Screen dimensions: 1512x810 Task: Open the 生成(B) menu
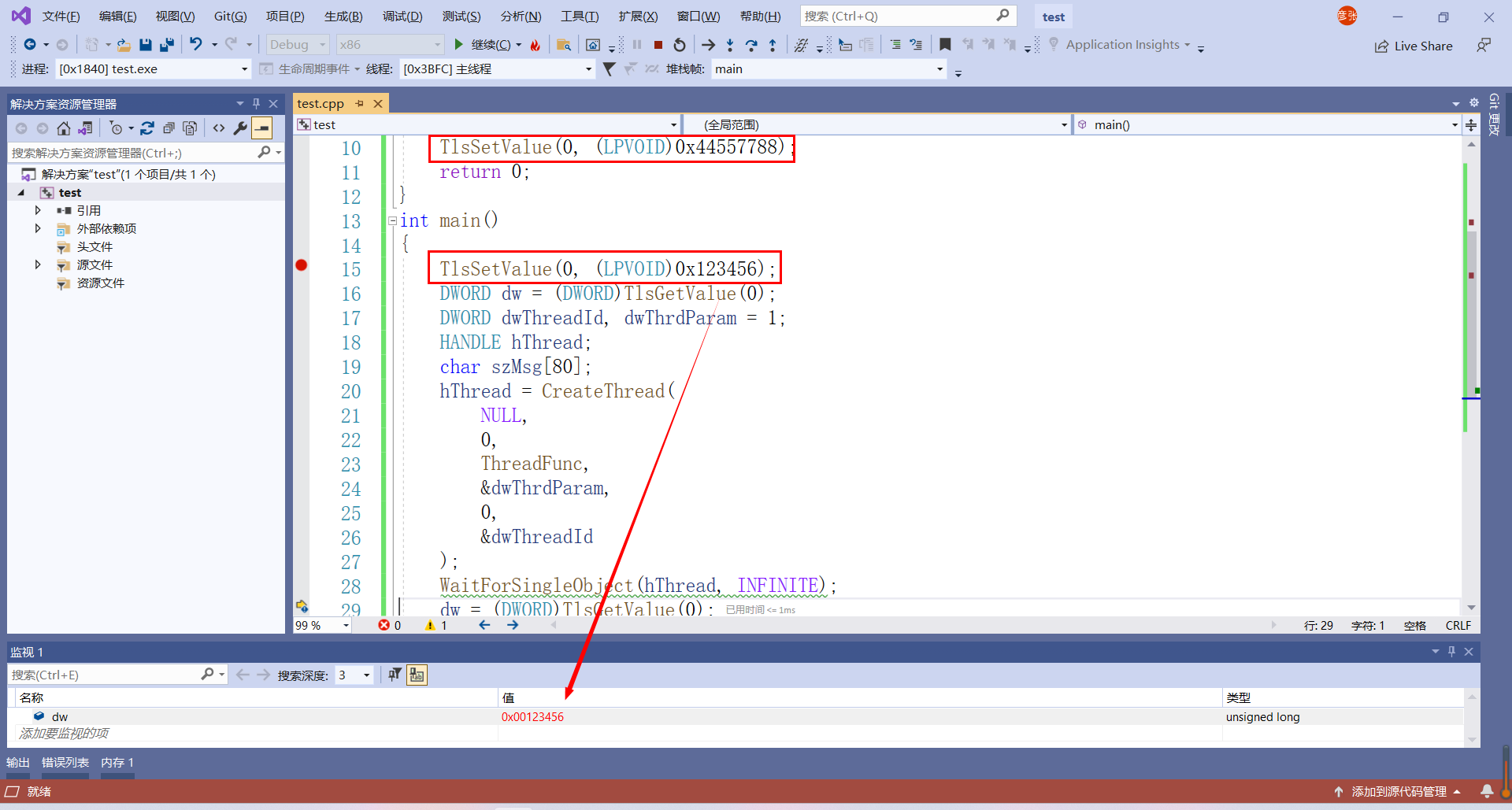(343, 16)
